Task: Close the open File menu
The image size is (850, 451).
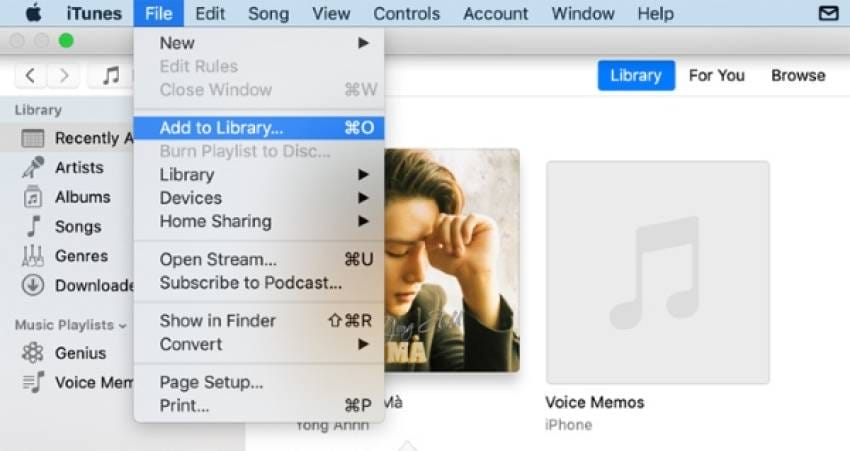Action: pos(158,13)
